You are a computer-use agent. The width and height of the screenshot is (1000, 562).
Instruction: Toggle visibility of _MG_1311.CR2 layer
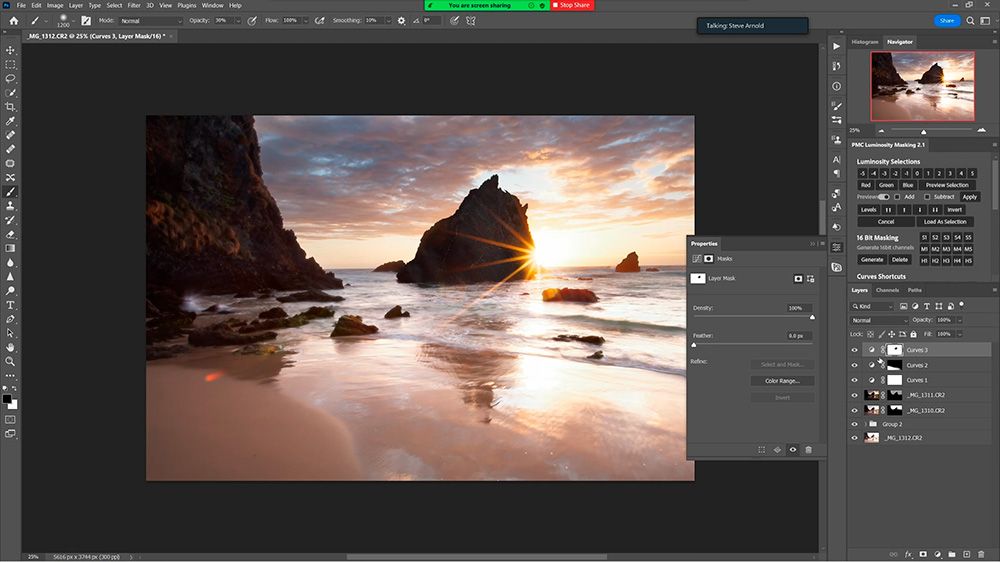point(854,395)
